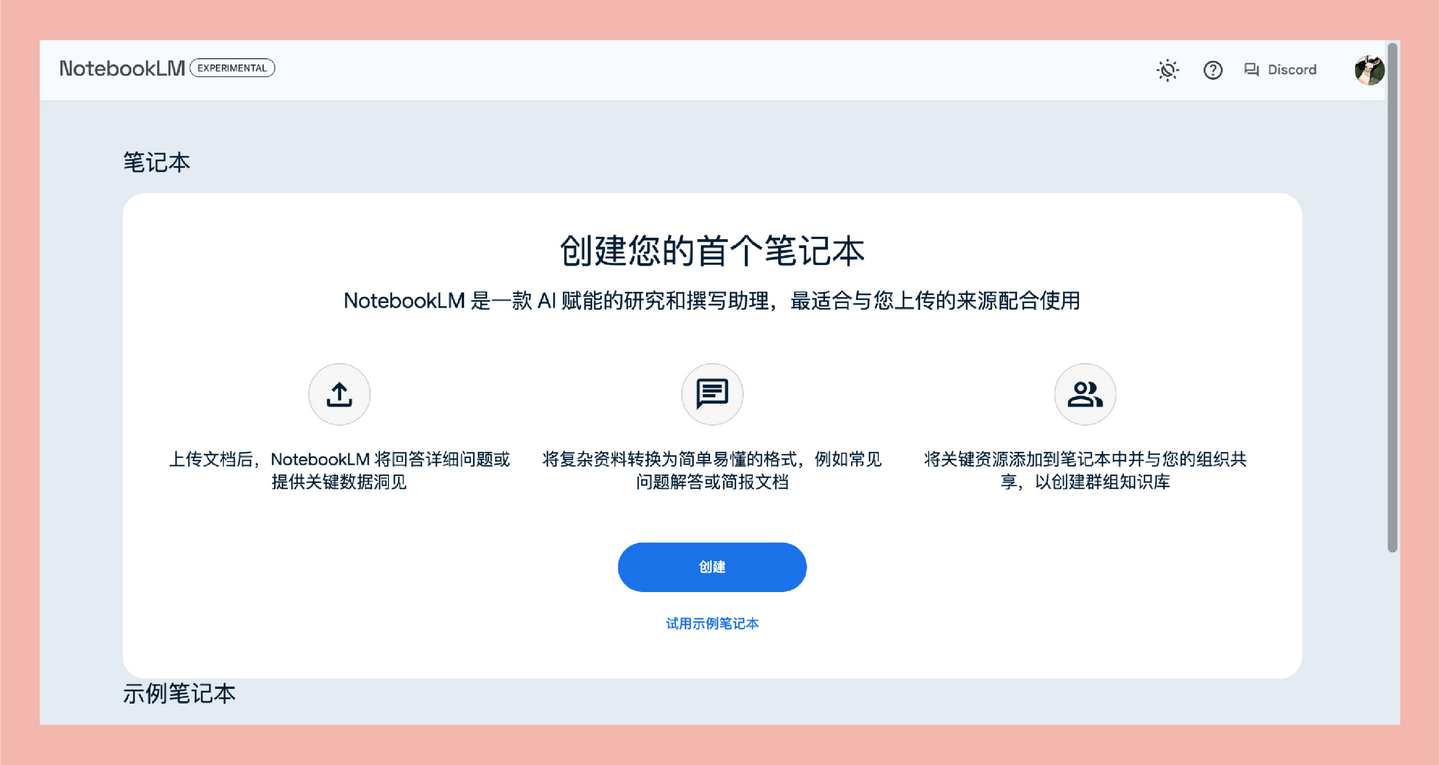Open the 试用示例笔记本 link
Screen dimensions: 1440x765
(x=712, y=623)
